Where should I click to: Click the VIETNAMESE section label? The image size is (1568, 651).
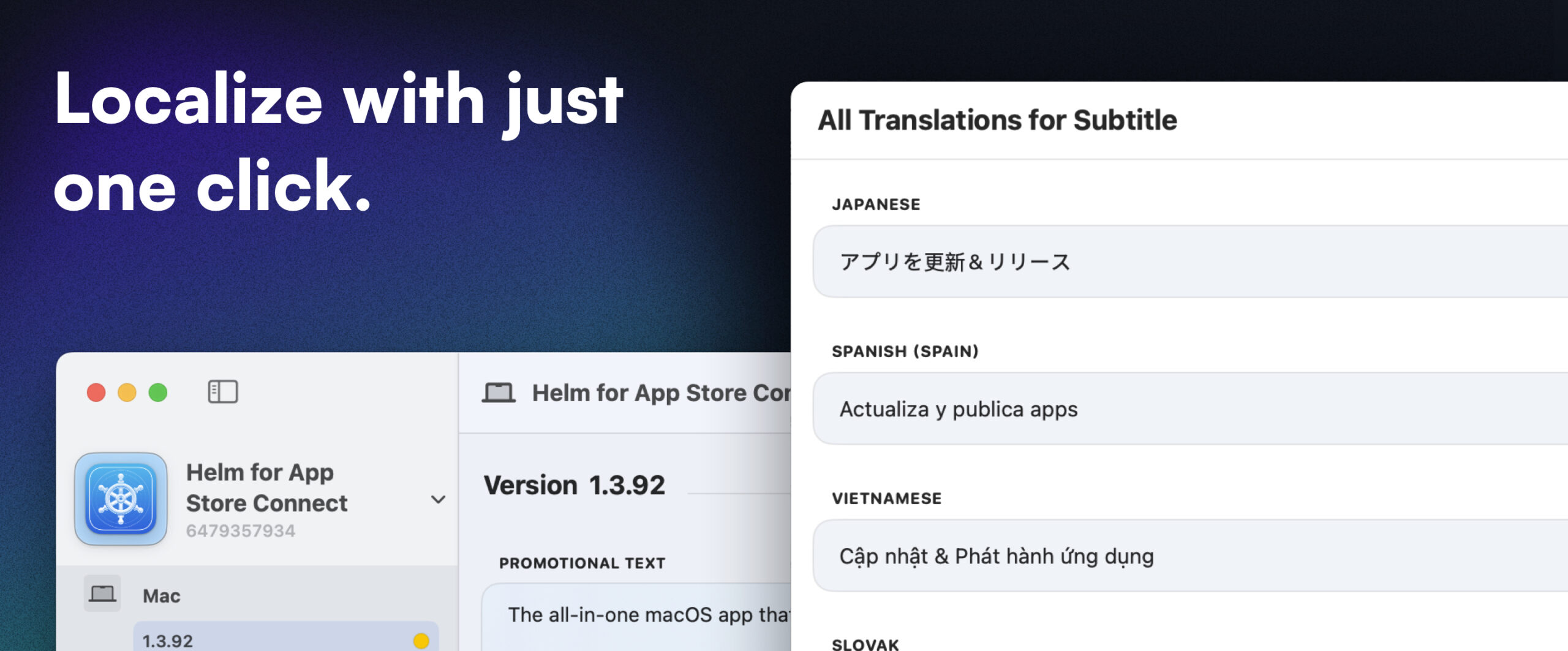click(x=886, y=499)
